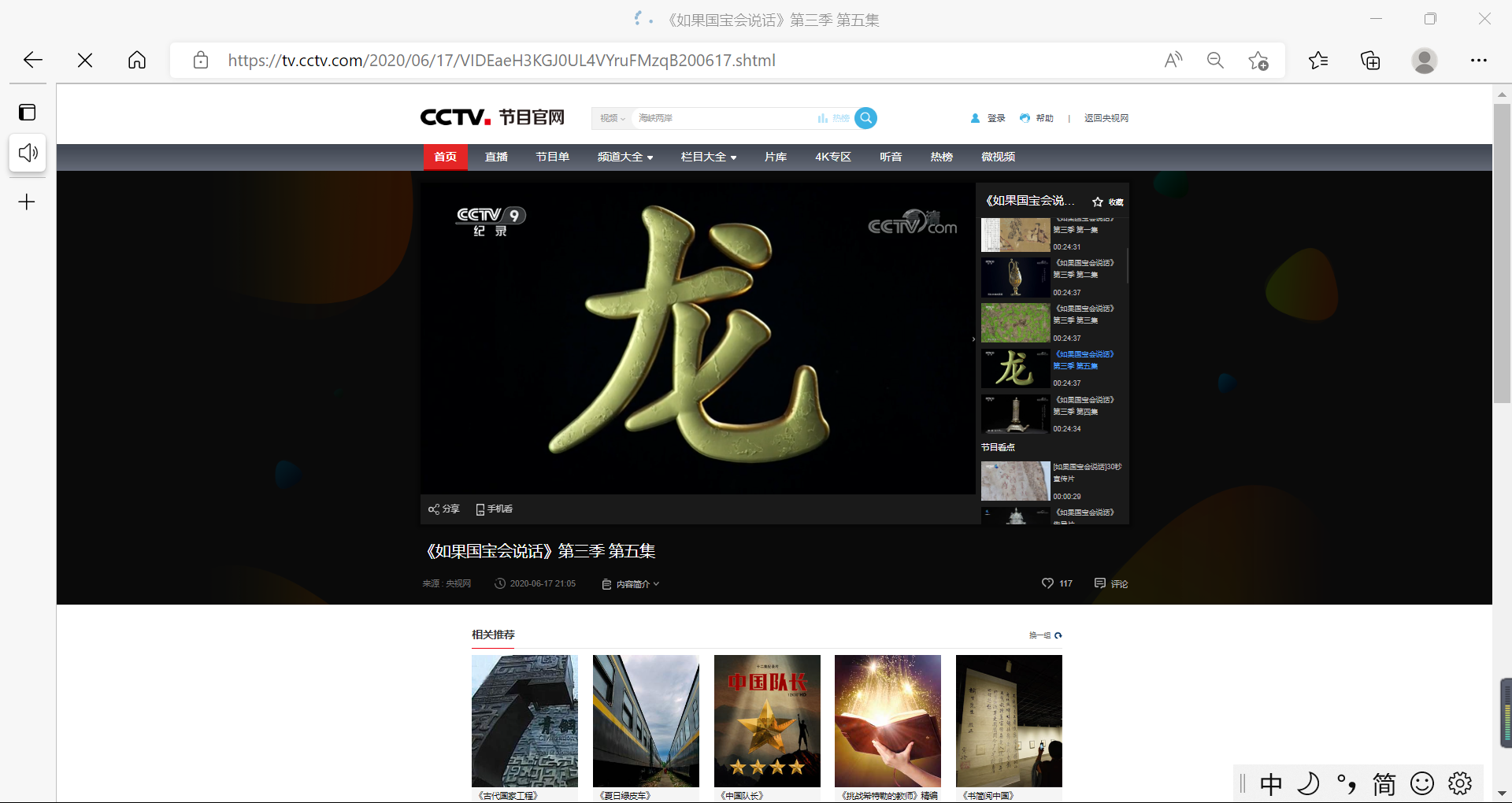Expand the 内容简介 description section
Viewport: 1512px width, 803px height.
(x=631, y=584)
